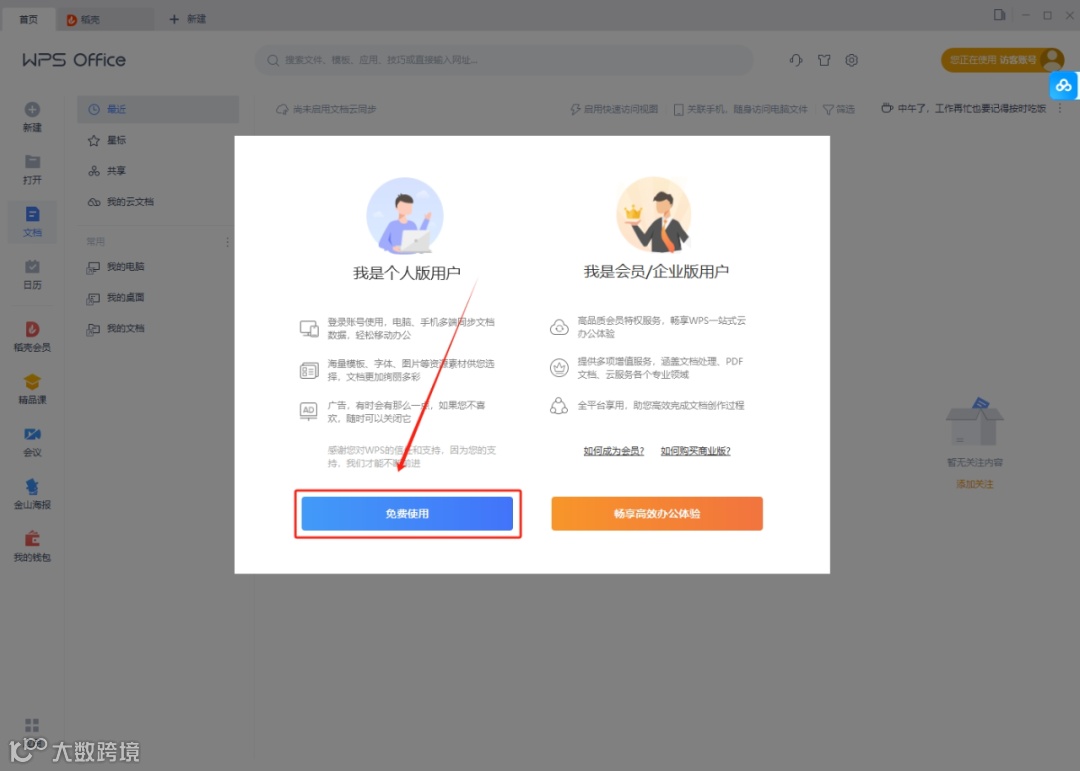Open 稻壳会员 icon in sidebar
The image size is (1080, 771).
(32, 329)
